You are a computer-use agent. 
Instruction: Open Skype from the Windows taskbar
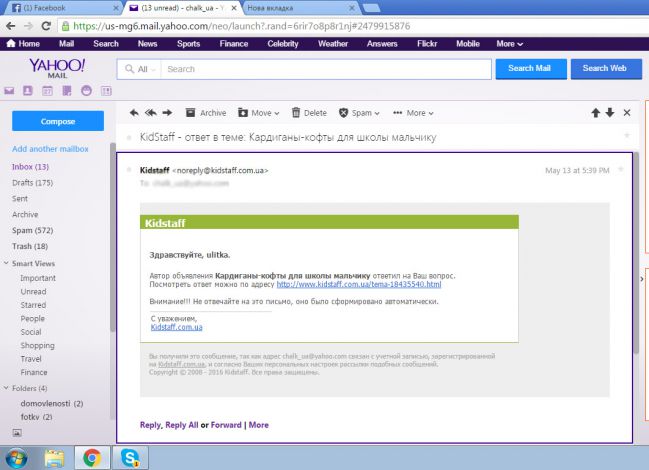[128, 457]
